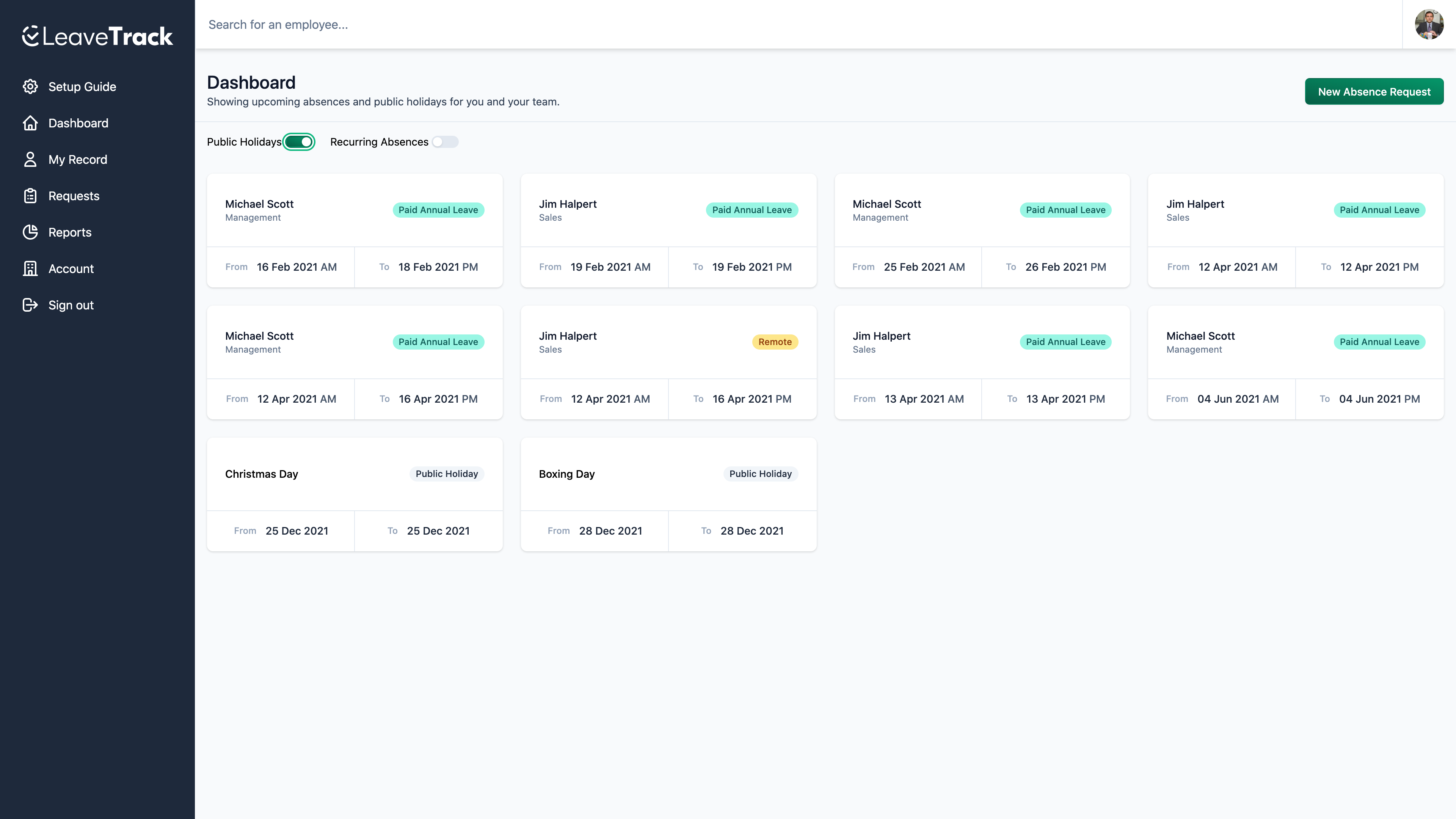Select the Remote tag on Jim Halpert's card
The height and width of the screenshot is (819, 1456).
[x=775, y=341]
